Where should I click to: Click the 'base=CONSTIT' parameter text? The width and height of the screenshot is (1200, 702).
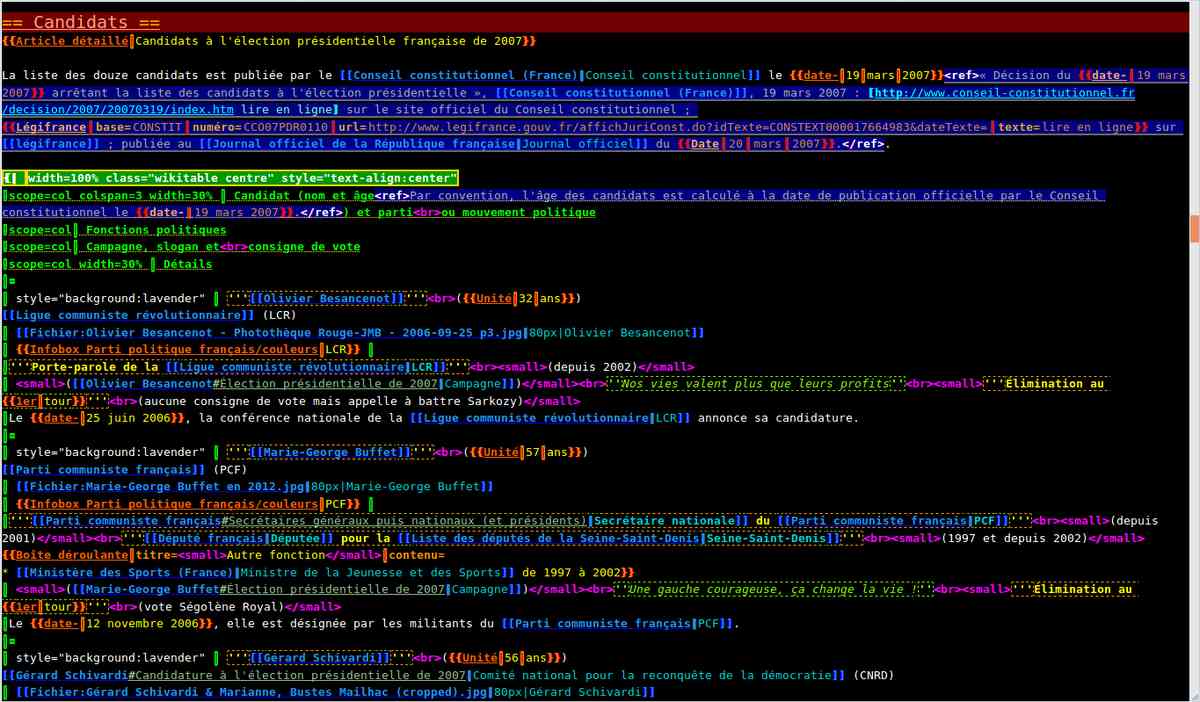click(140, 127)
